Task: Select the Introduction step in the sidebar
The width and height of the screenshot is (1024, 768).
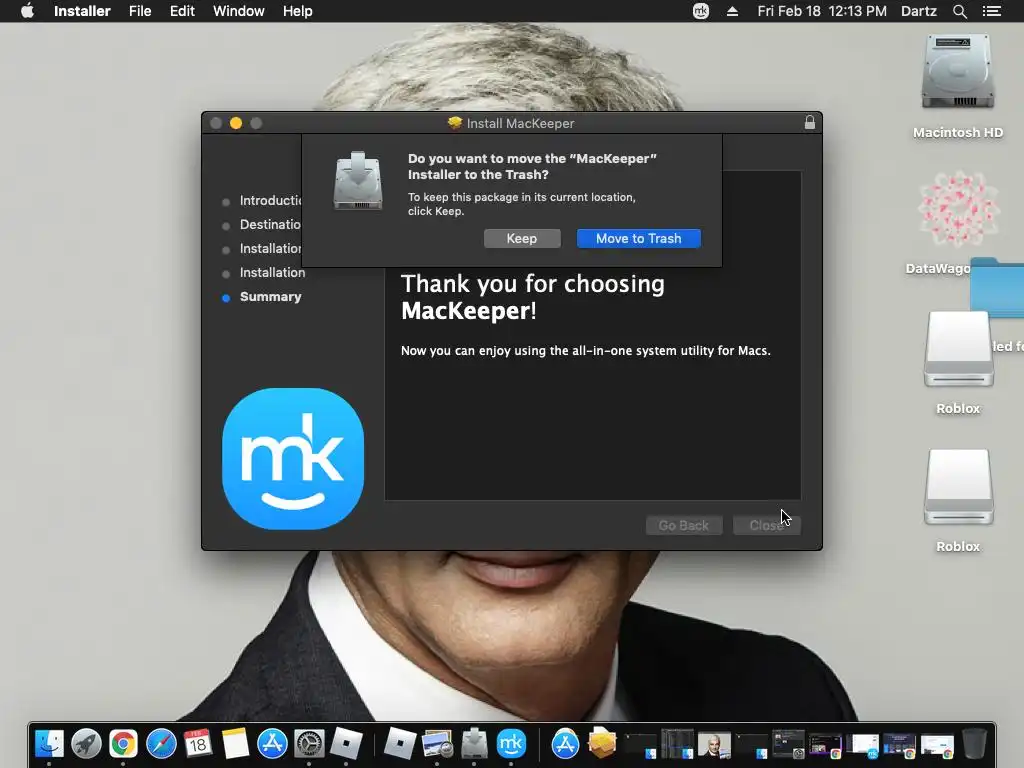Action: (x=270, y=200)
